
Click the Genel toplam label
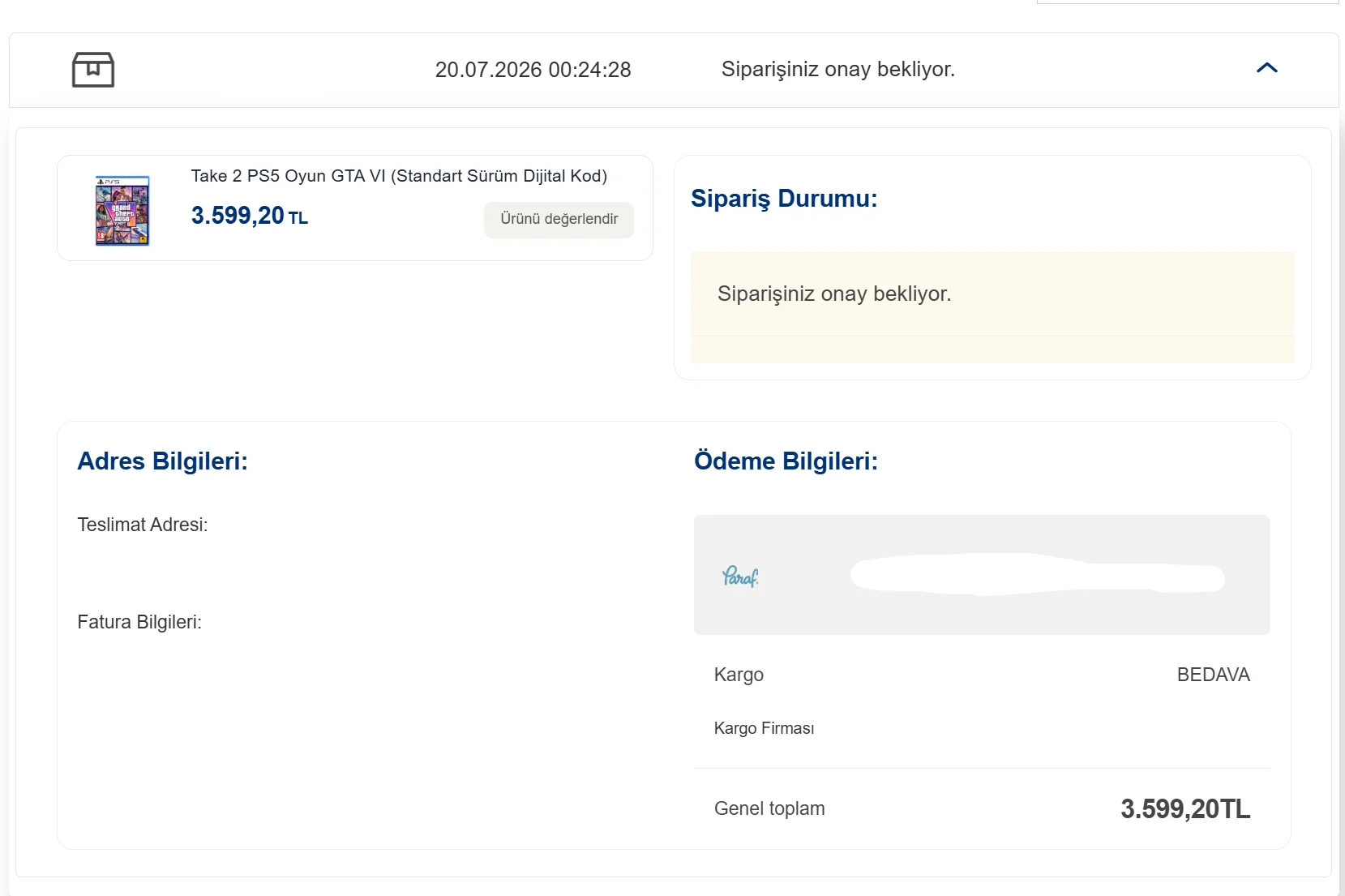tap(769, 808)
